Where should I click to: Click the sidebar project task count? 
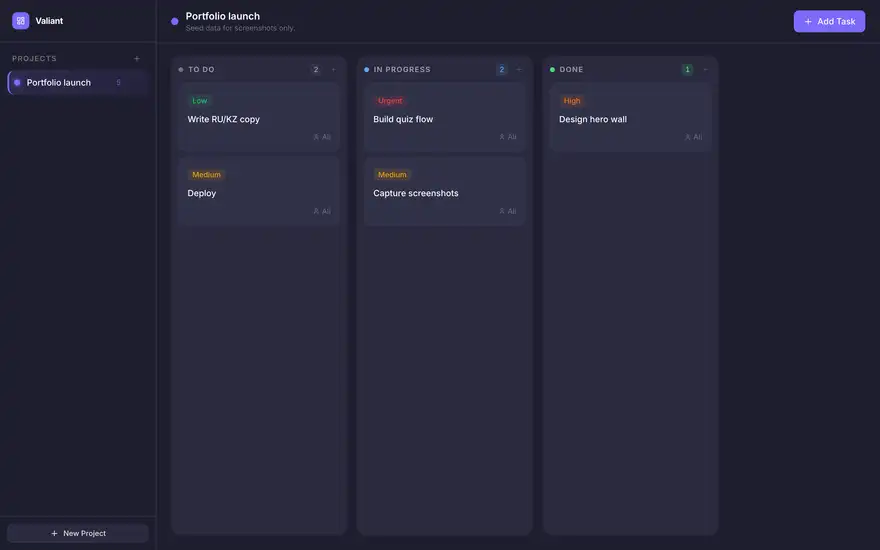tap(118, 82)
